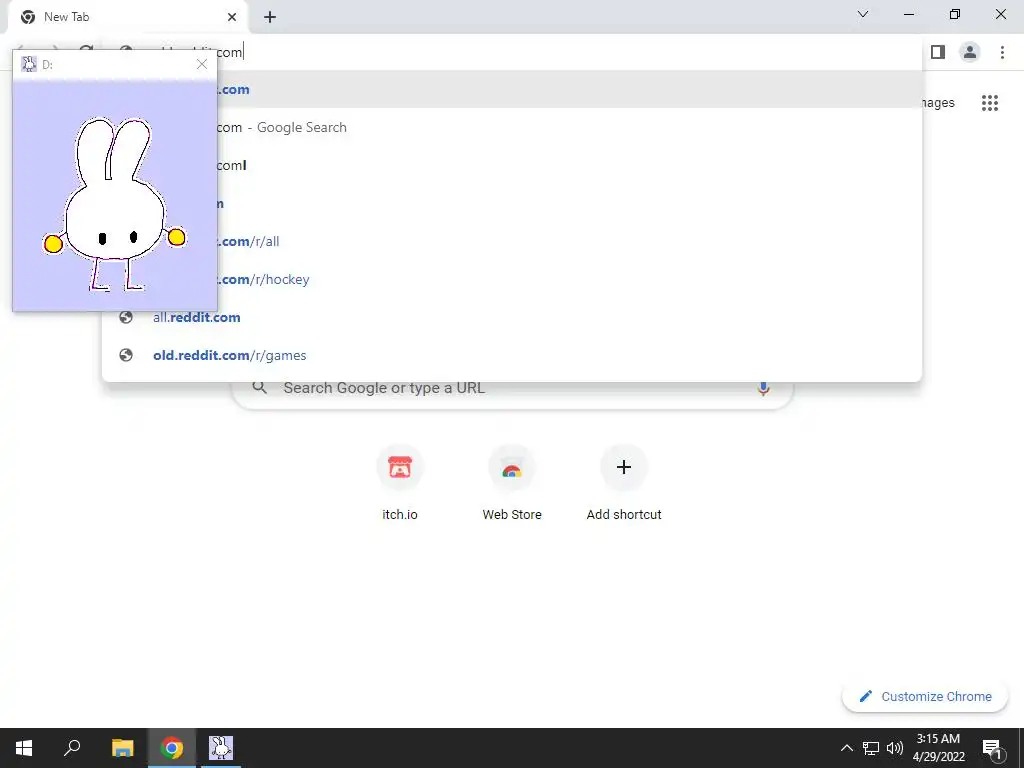This screenshot has width=1024, height=768.
Task: Open a new tab with plus button
Action: pyautogui.click(x=270, y=17)
